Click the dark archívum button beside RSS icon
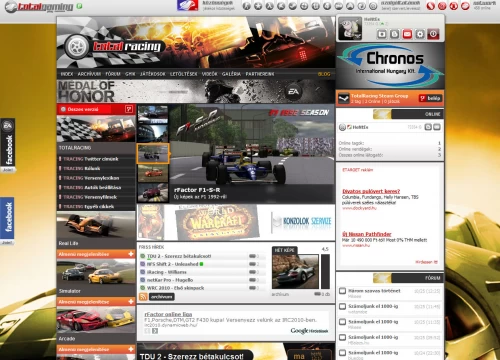 [162, 297]
